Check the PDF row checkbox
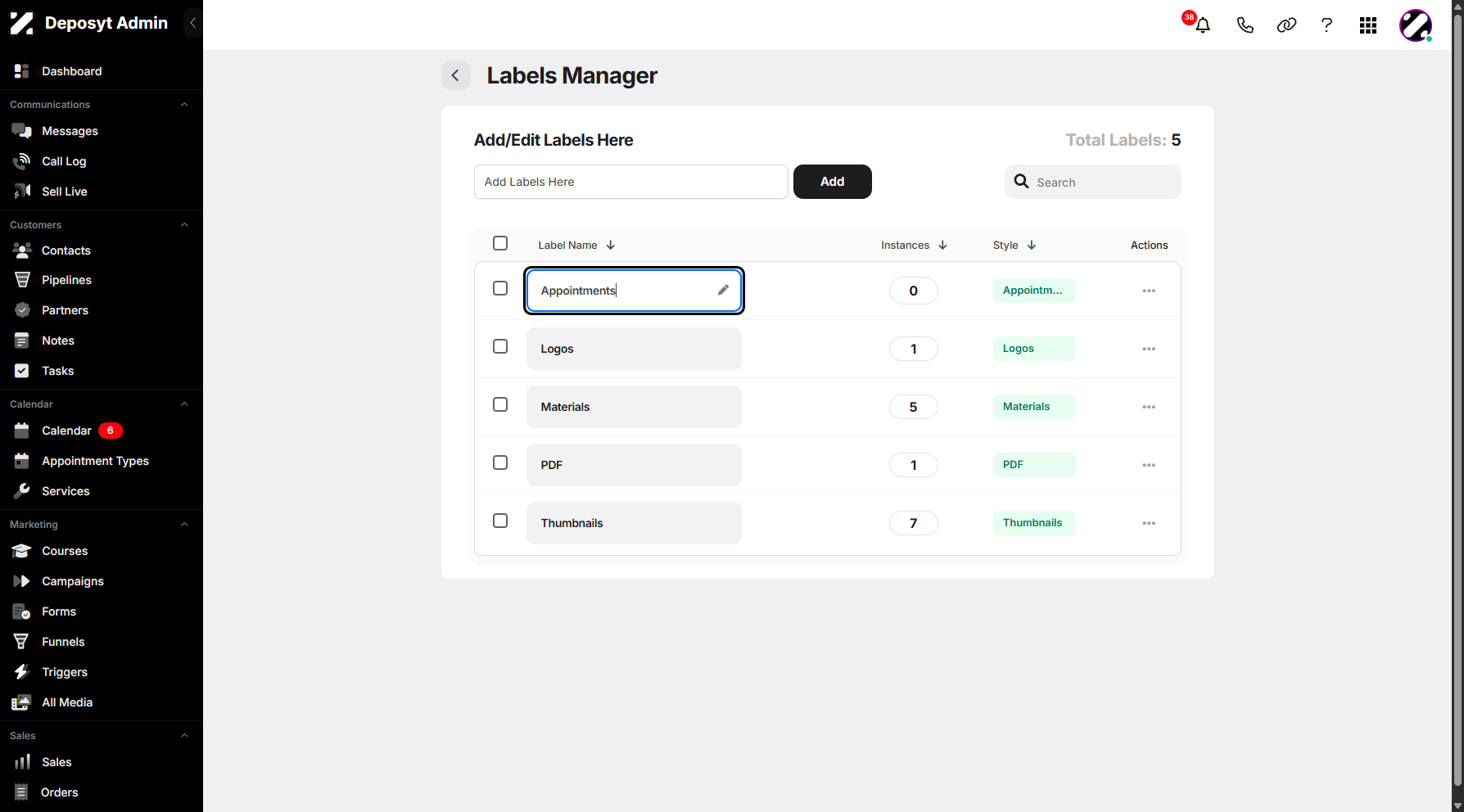The image size is (1464, 812). coord(500,462)
